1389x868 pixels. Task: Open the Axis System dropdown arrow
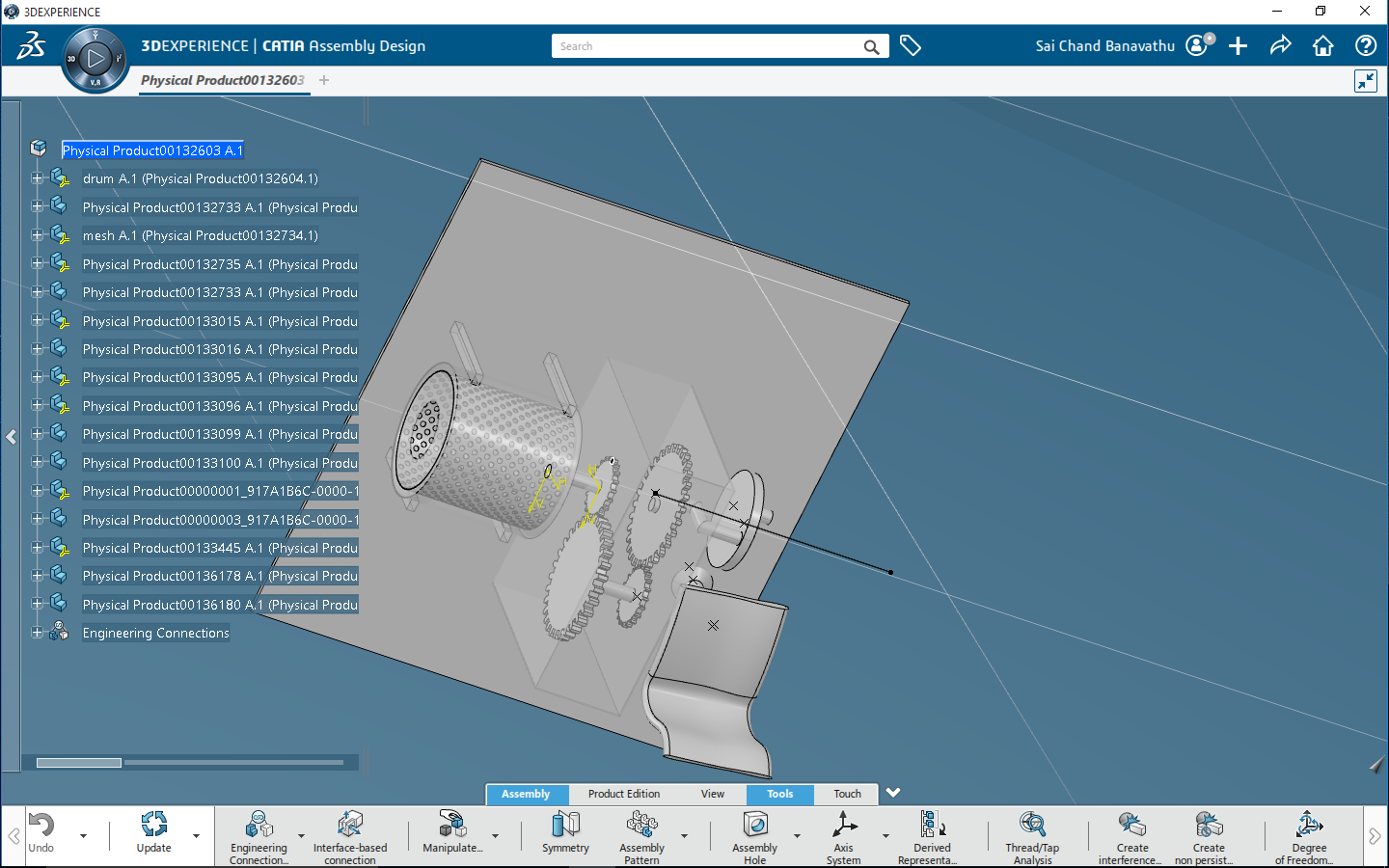[x=885, y=836]
